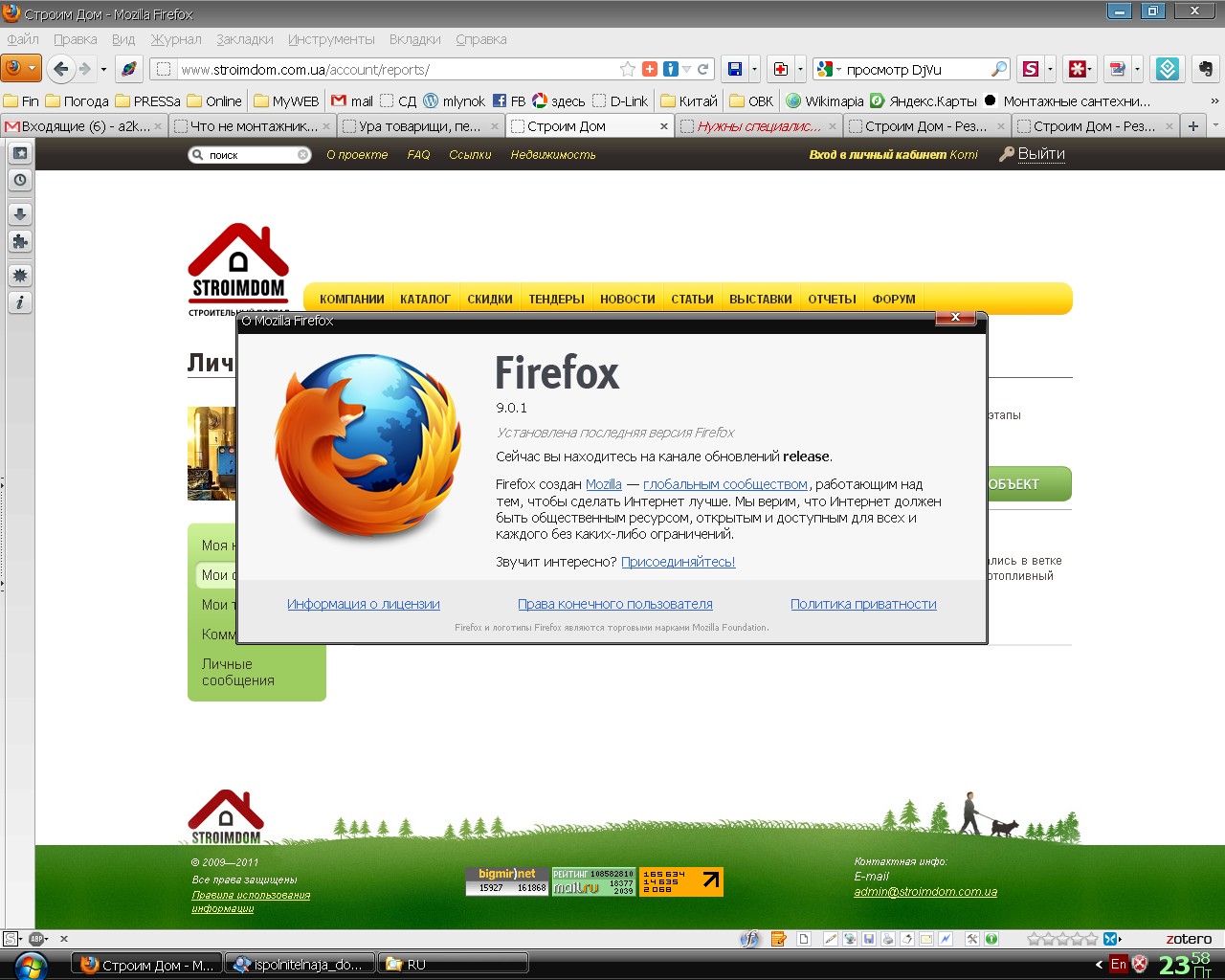Open the back/forward history dropdown arrow
Viewport: 1225px width, 980px height.
coord(103,69)
